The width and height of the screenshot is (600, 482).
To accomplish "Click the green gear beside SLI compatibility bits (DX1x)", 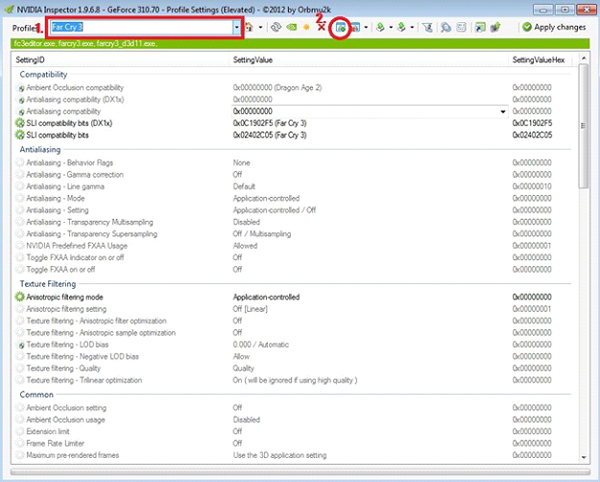I will [20, 123].
